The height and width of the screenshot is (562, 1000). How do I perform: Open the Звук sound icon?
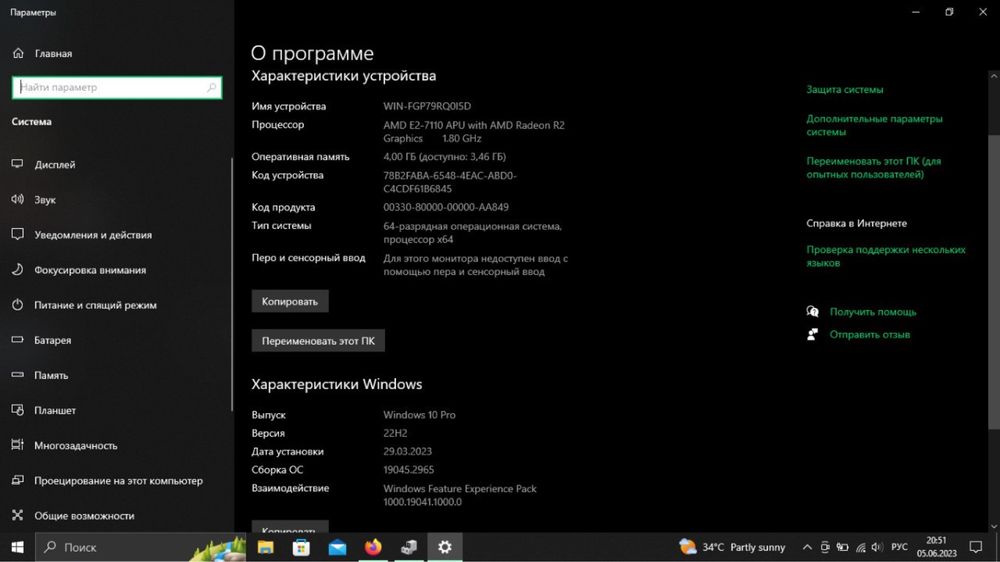point(18,200)
